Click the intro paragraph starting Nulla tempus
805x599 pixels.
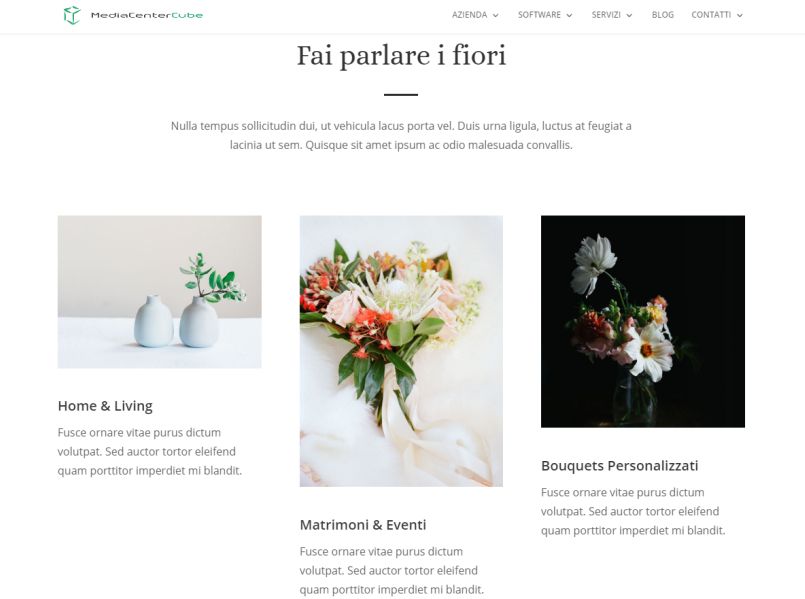401,136
